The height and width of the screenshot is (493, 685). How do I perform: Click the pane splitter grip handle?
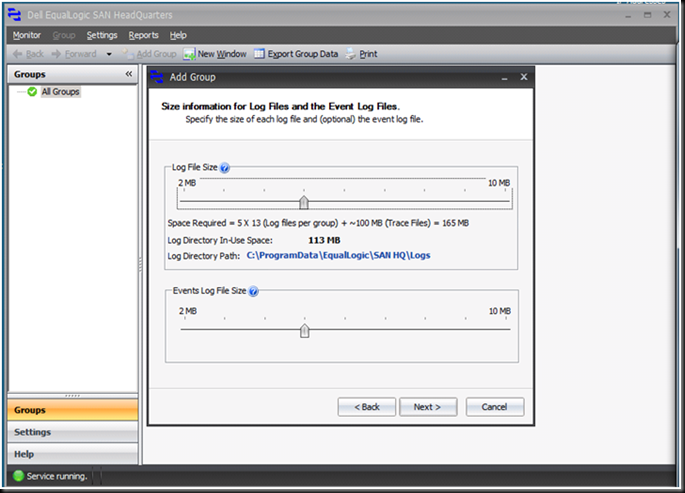coord(140,264)
